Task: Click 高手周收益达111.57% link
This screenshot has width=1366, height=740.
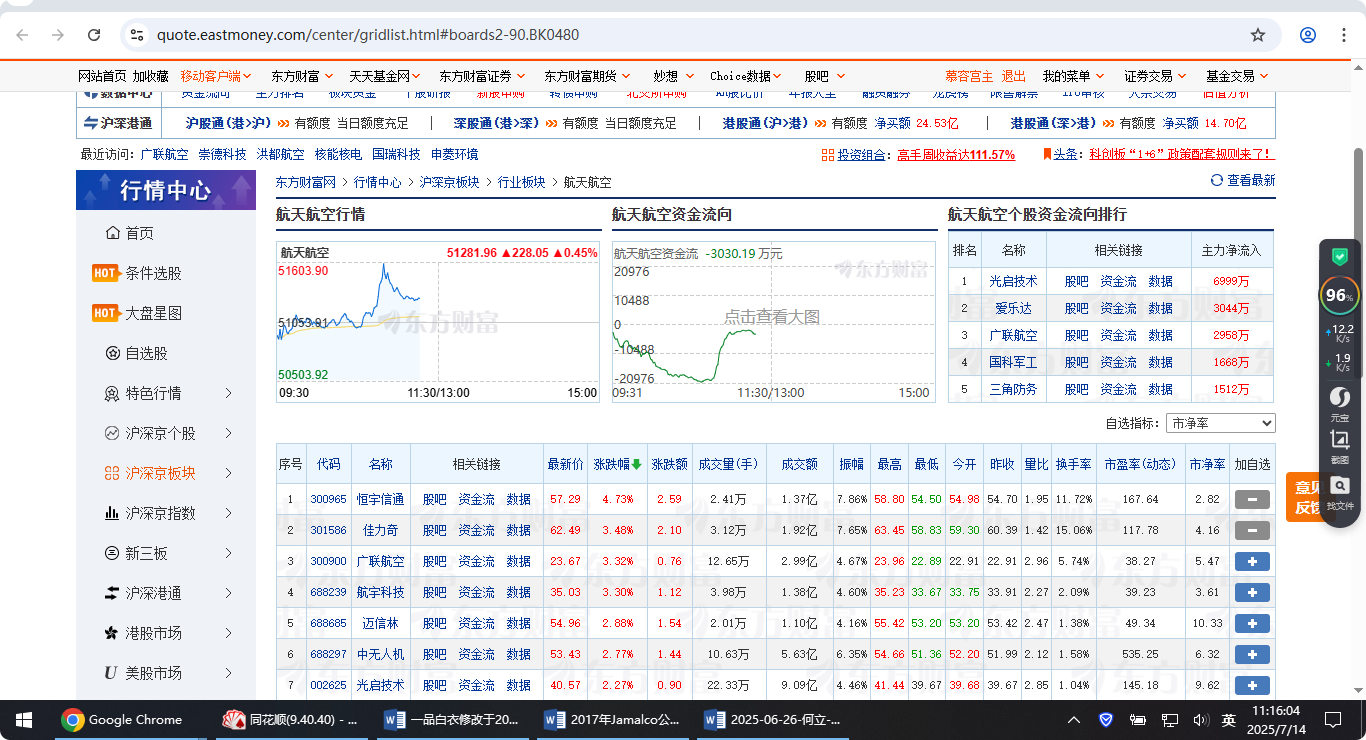Action: [956, 155]
